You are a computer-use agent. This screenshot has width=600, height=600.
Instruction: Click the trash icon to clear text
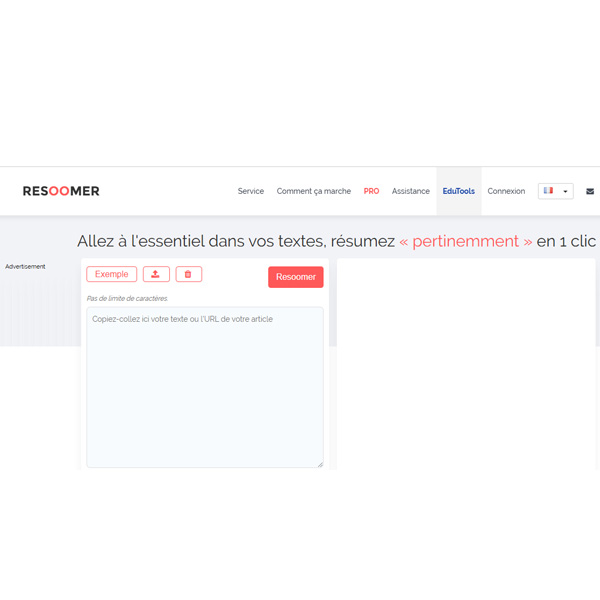point(189,274)
